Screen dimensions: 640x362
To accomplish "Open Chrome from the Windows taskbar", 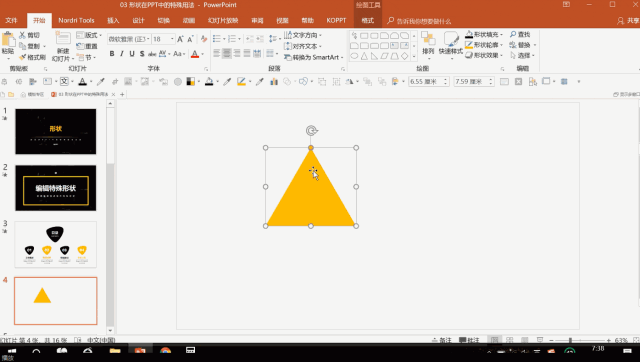I will 165,351.
